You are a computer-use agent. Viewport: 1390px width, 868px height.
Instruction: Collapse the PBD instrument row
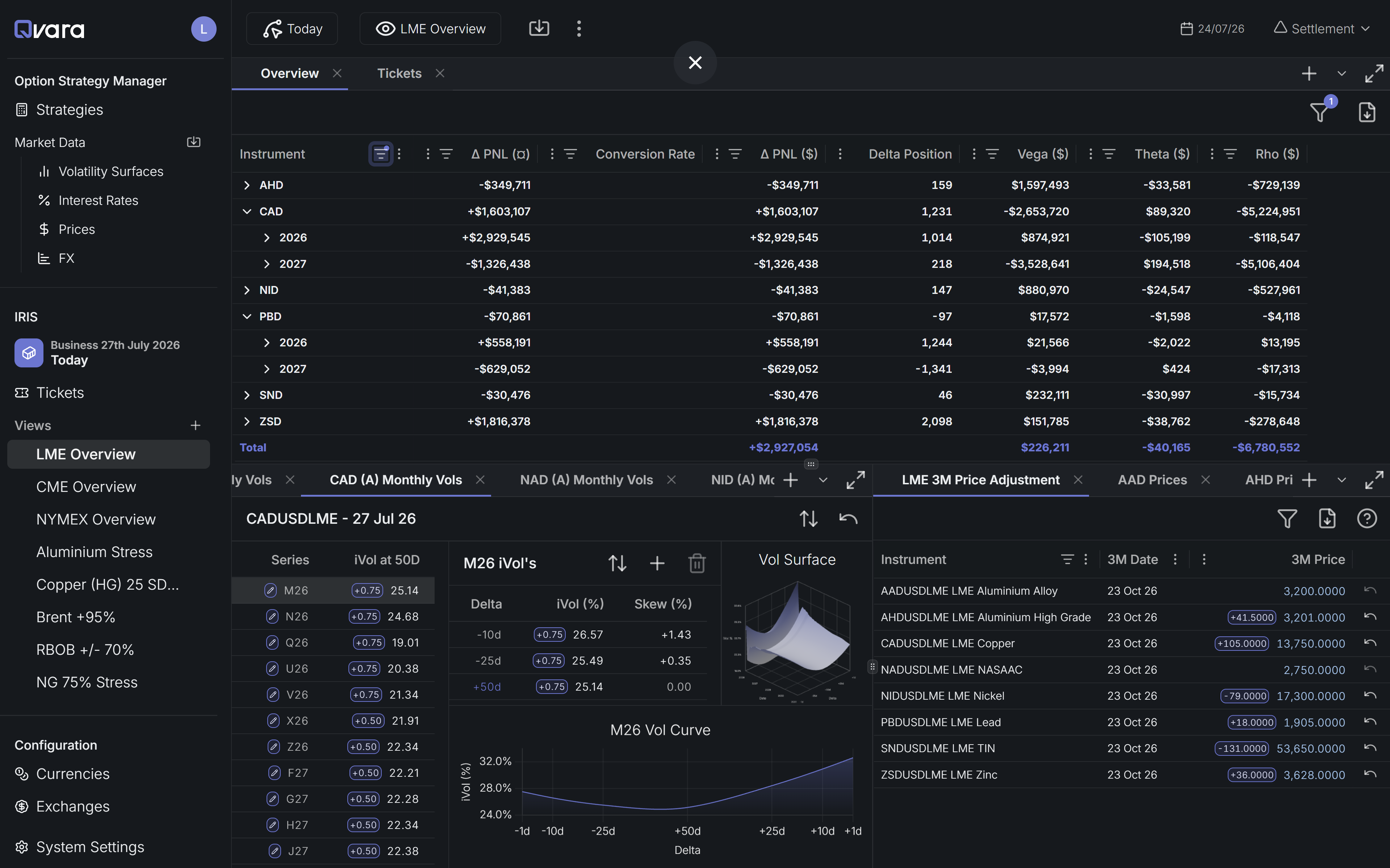tap(246, 316)
